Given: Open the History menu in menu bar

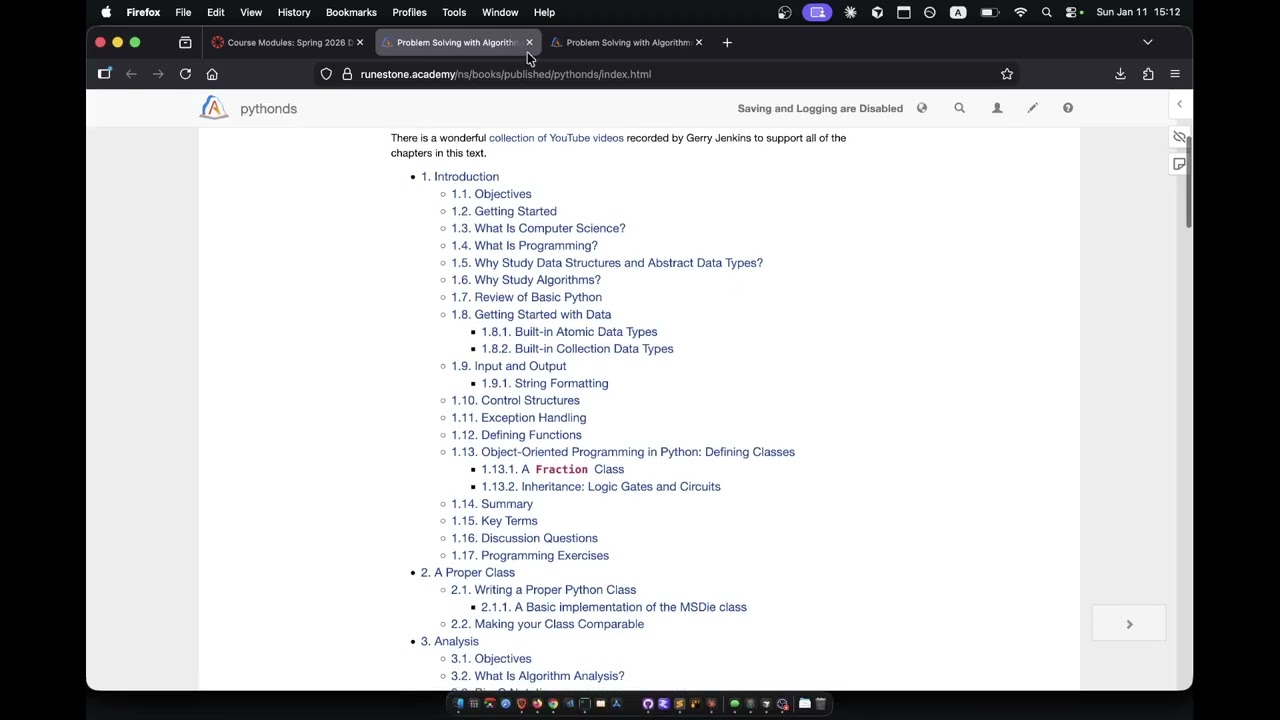Looking at the screenshot, I should [x=294, y=12].
